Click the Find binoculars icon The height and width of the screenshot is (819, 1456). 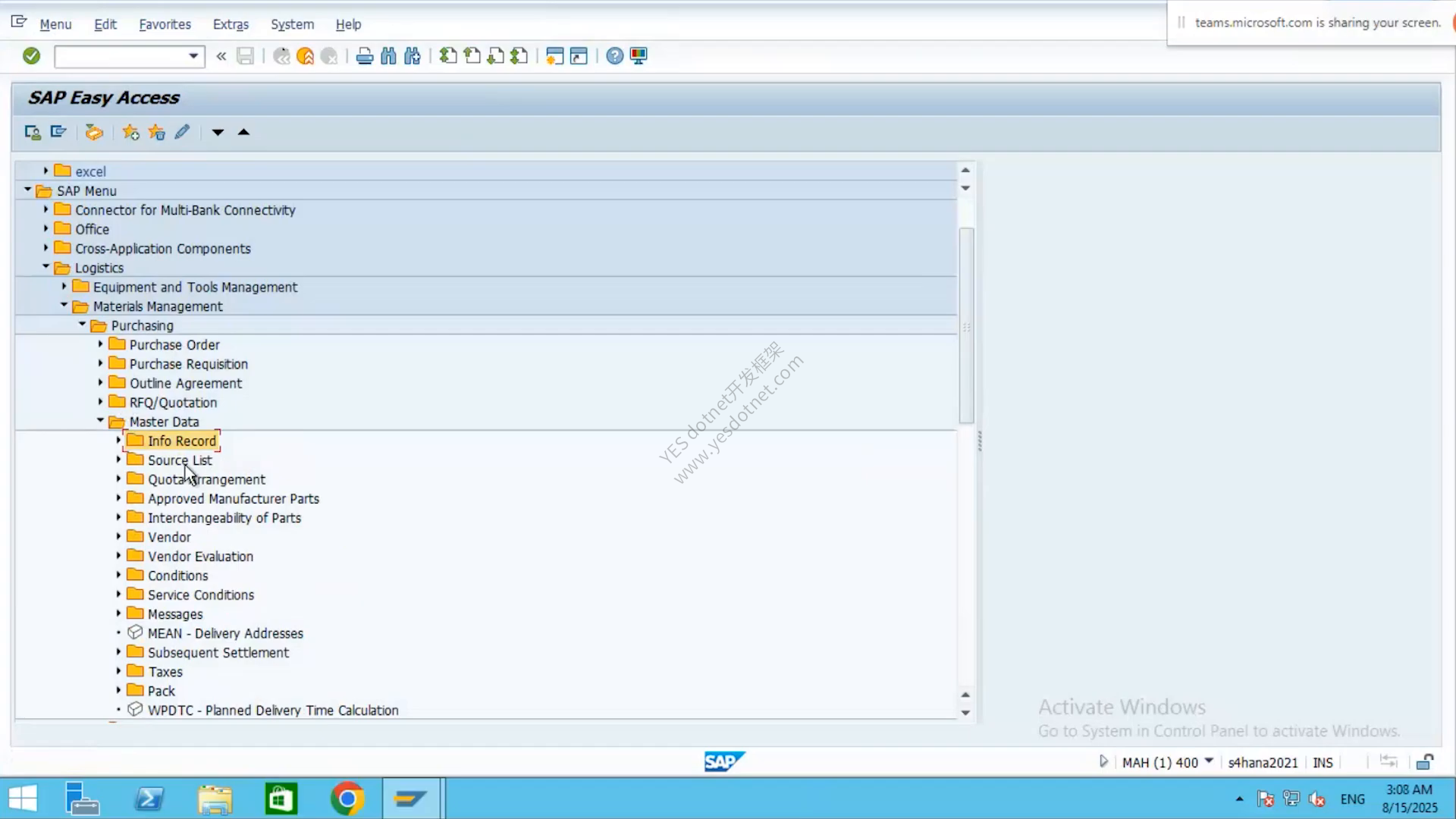(x=388, y=56)
